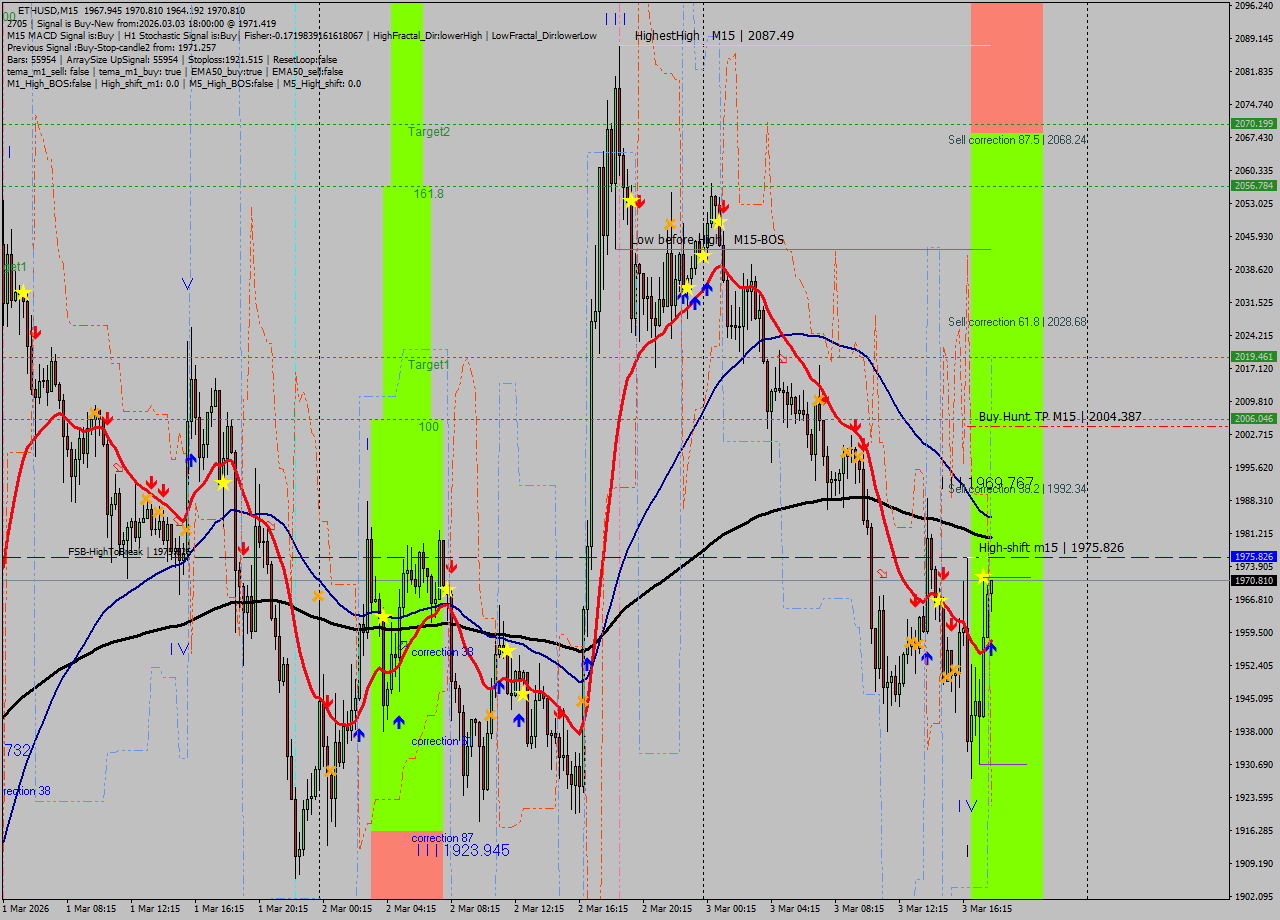
Task: Select the yellow star marker on the newest candle
Action: [982, 576]
